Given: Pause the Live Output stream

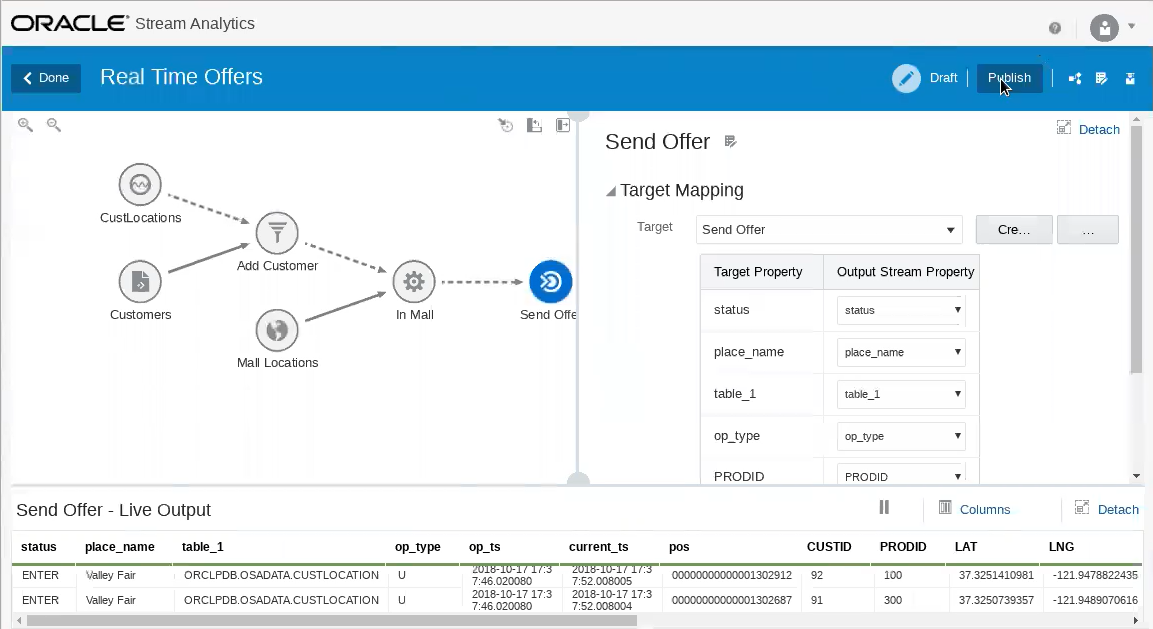Looking at the screenshot, I should pos(884,507).
